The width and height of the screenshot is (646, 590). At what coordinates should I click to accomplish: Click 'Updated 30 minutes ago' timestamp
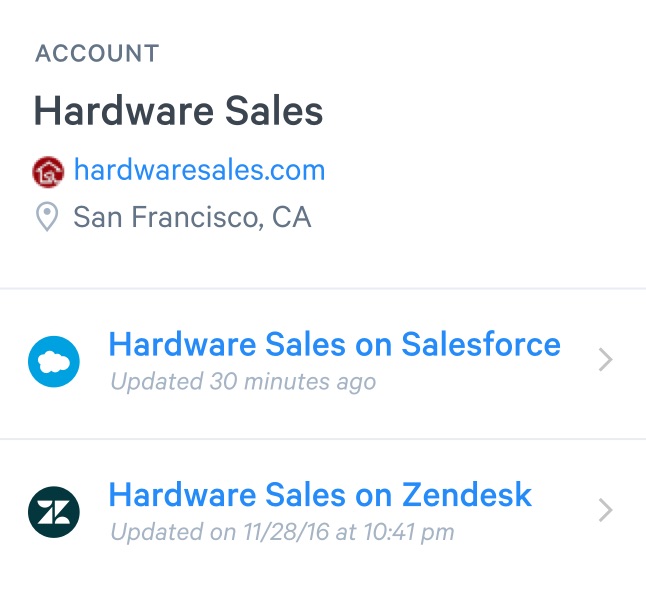(x=243, y=382)
